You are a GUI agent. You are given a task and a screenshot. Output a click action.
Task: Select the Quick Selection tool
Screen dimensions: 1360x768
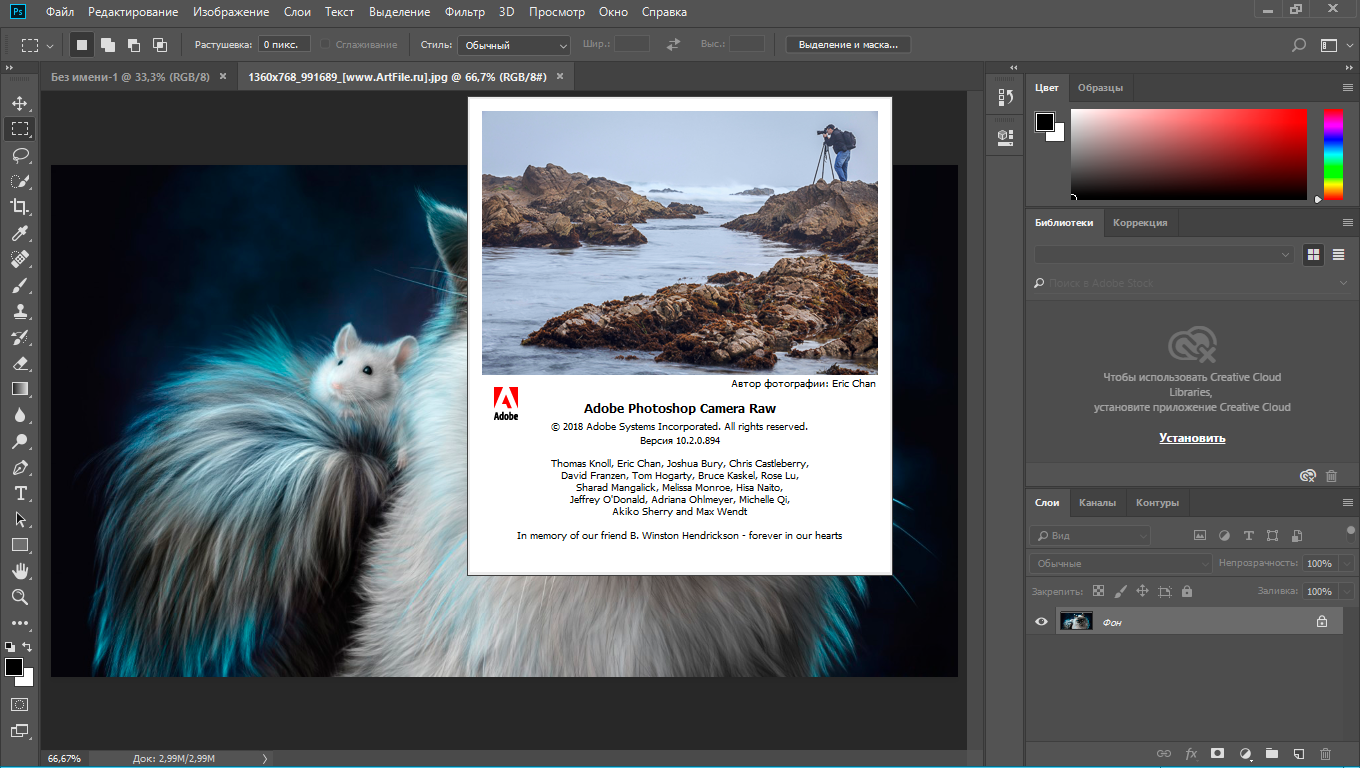tap(19, 181)
